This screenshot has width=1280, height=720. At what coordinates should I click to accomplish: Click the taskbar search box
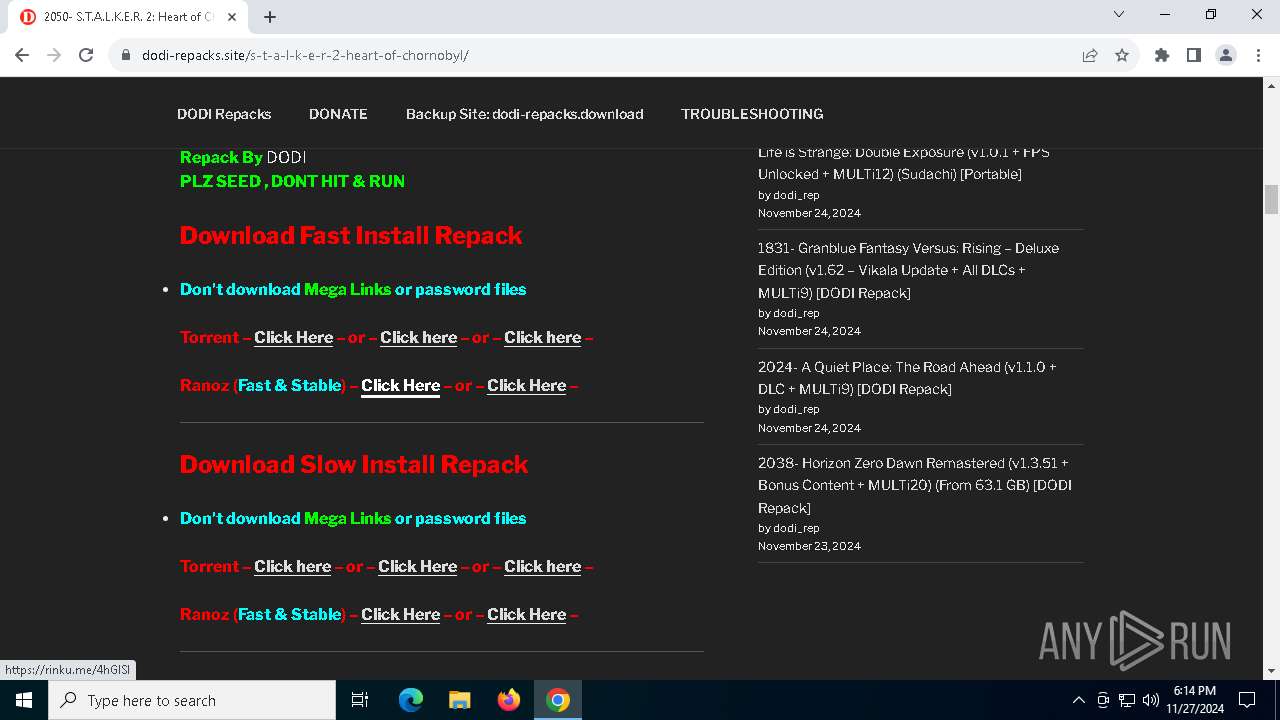192,700
